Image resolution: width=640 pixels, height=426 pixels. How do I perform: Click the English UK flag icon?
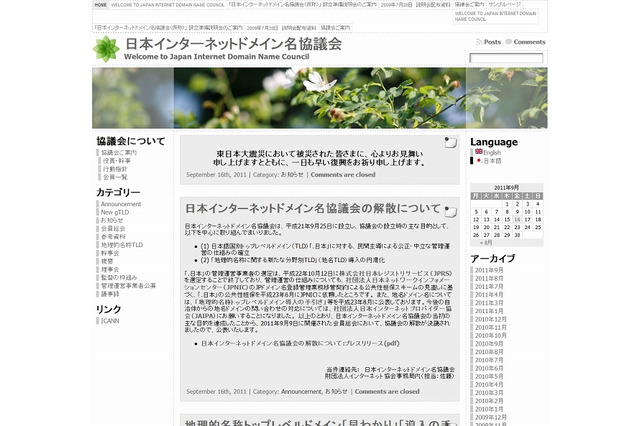coord(479,151)
